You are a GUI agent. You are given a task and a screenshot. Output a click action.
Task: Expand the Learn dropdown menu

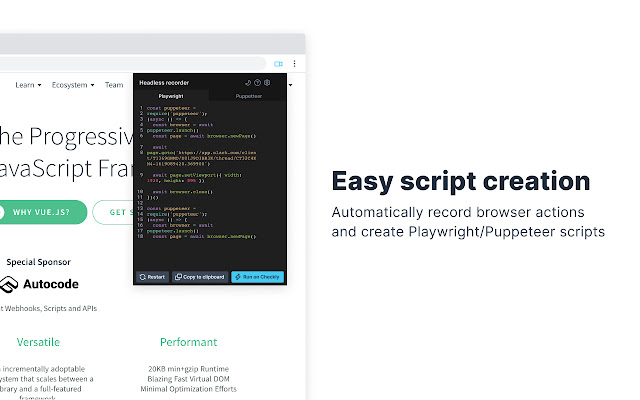pos(28,85)
